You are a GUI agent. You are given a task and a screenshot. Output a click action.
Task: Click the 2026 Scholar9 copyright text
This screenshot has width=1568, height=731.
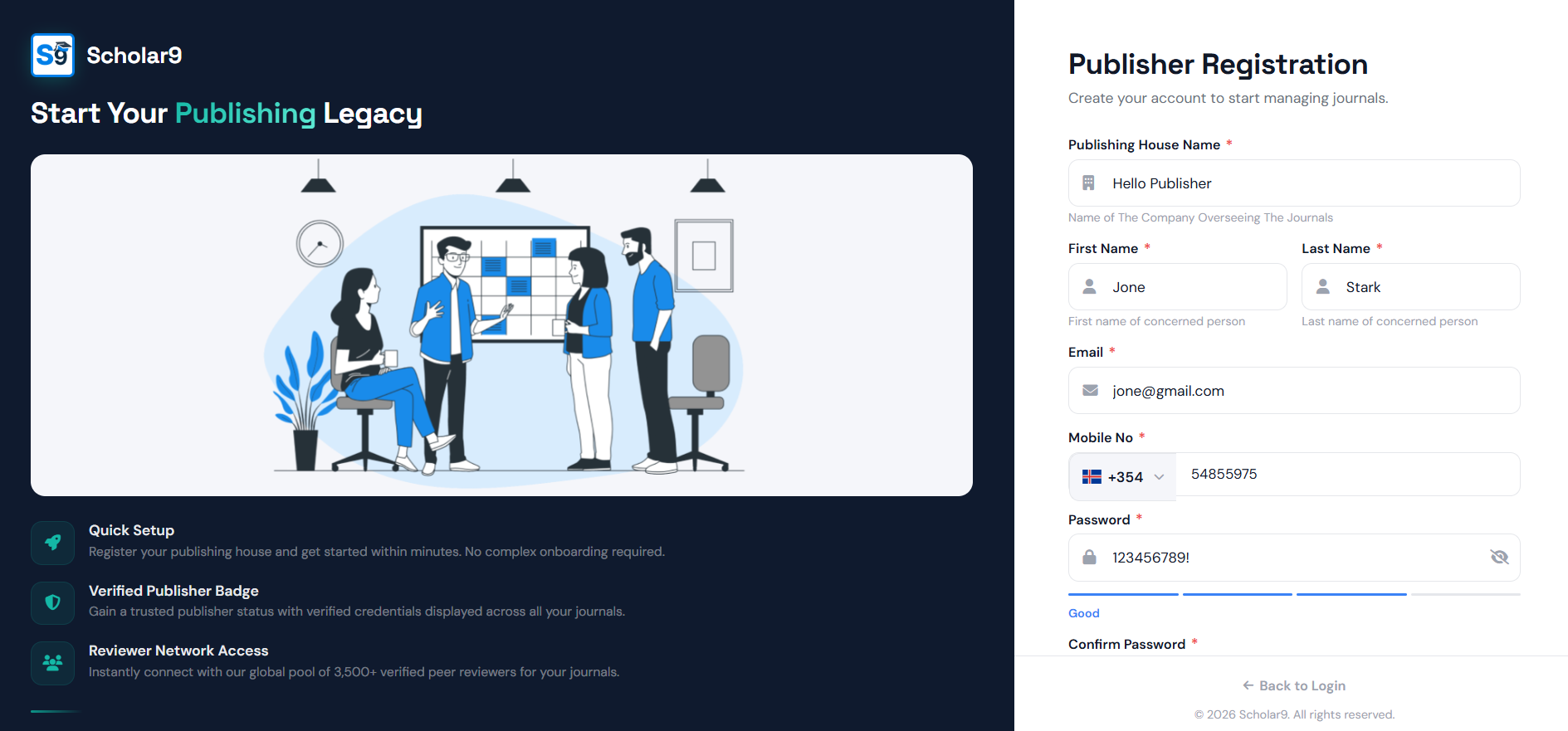tap(1294, 714)
